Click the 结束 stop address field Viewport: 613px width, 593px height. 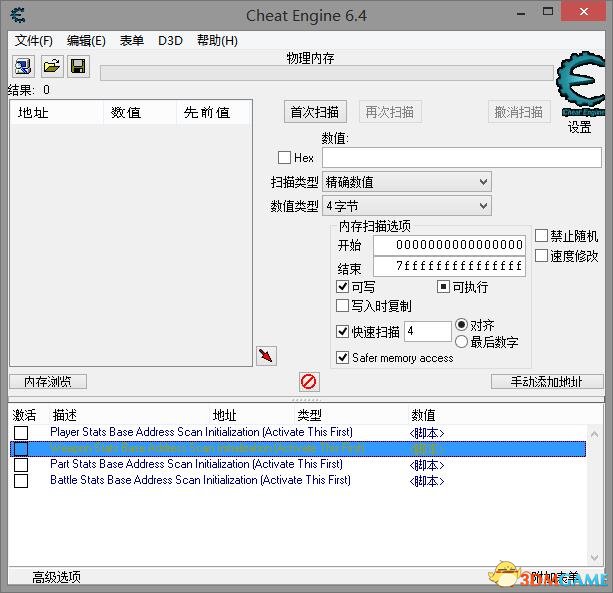[x=449, y=267]
